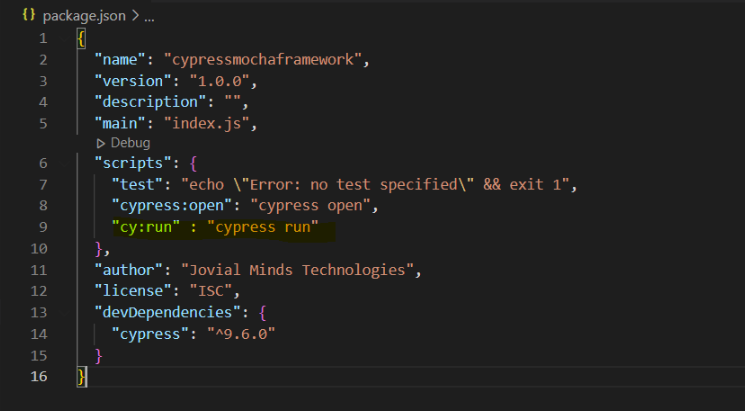Click the "license" key text
This screenshot has height=411, width=745.
[134, 291]
